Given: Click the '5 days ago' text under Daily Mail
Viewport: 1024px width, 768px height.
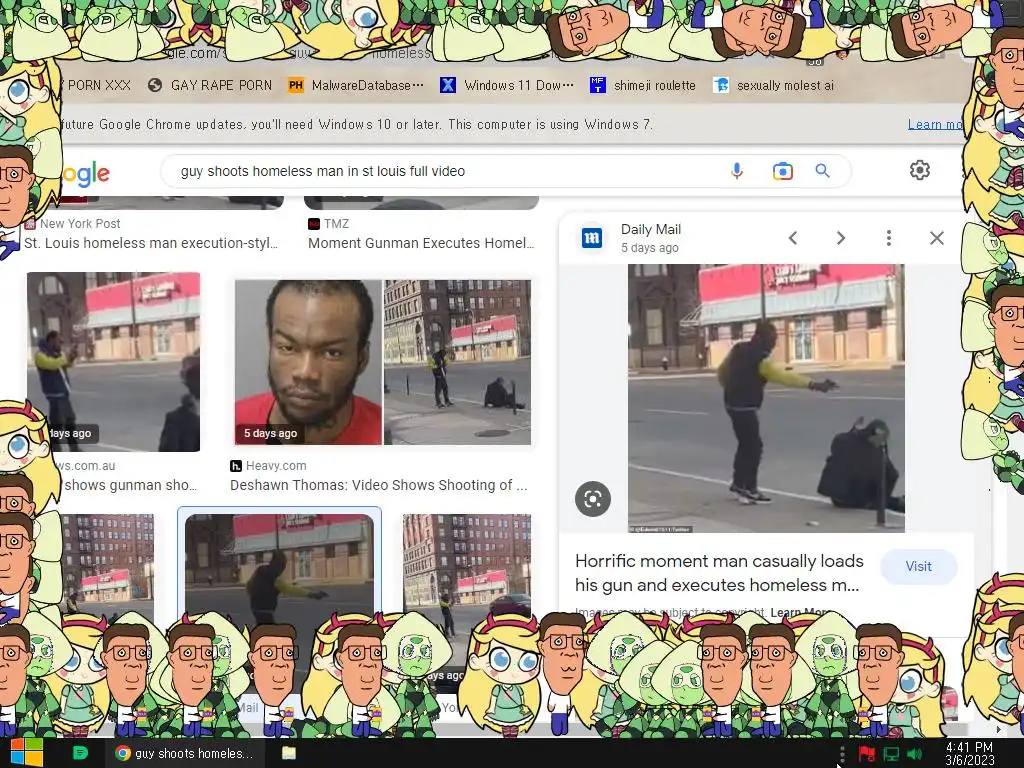Looking at the screenshot, I should (x=649, y=248).
